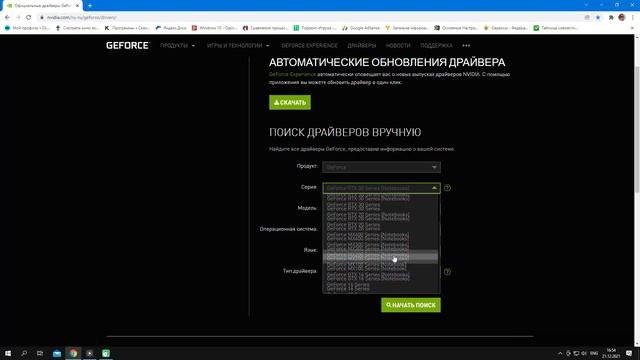Open the taskbar clock and date
Viewport: 640px width, 360px height.
[611, 353]
